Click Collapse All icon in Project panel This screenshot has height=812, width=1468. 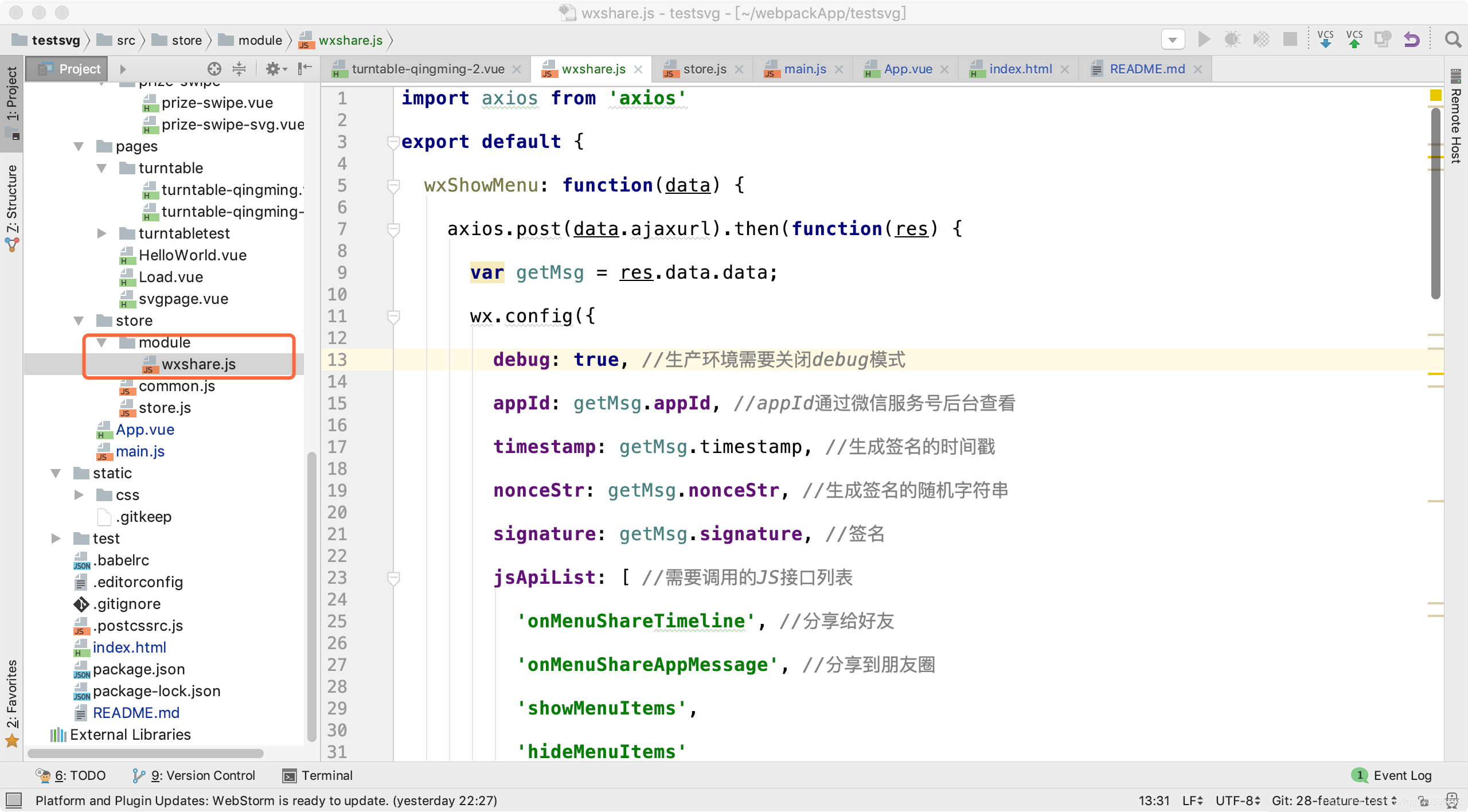coord(239,69)
